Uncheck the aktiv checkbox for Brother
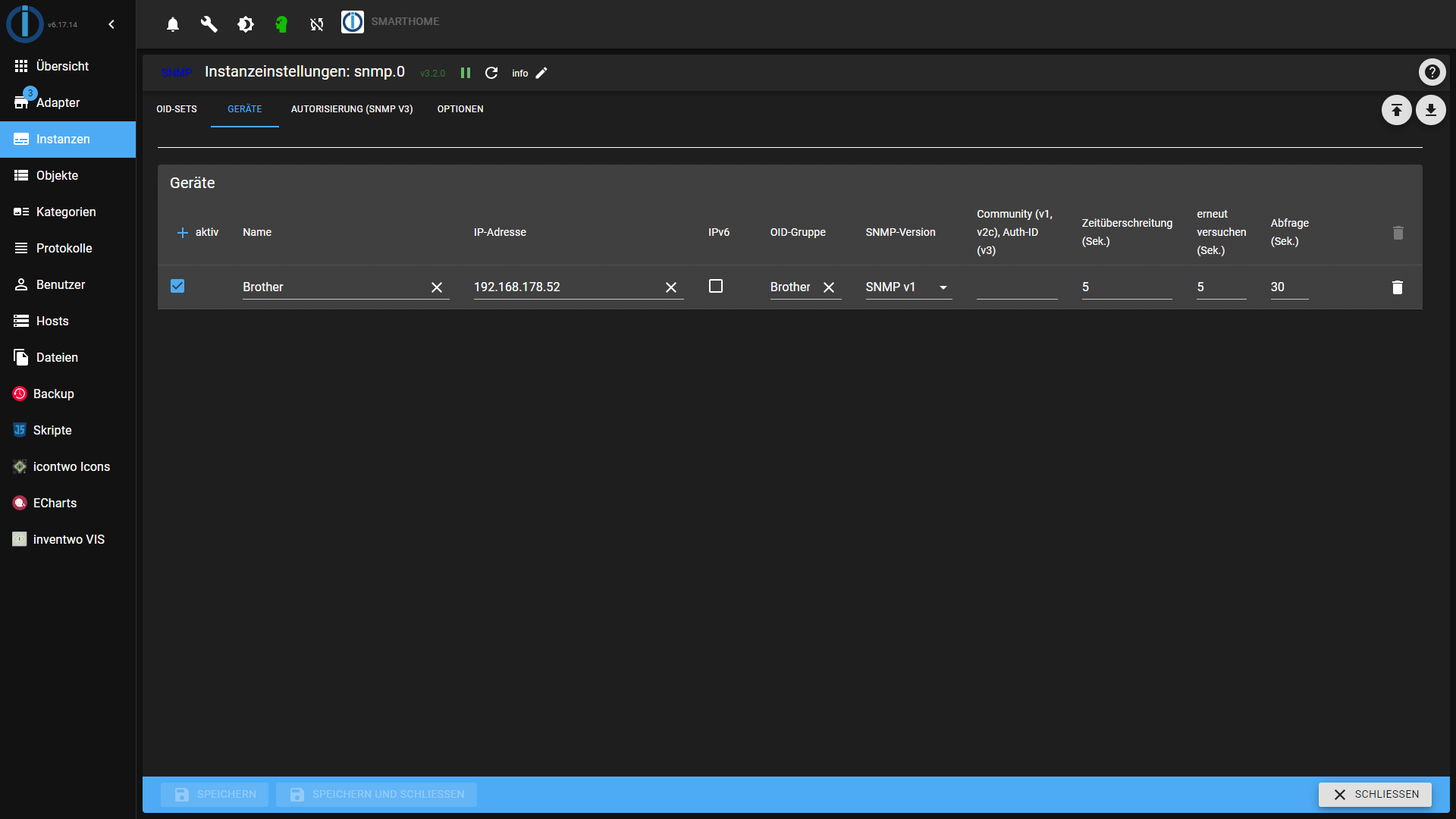The image size is (1456, 819). [x=177, y=286]
